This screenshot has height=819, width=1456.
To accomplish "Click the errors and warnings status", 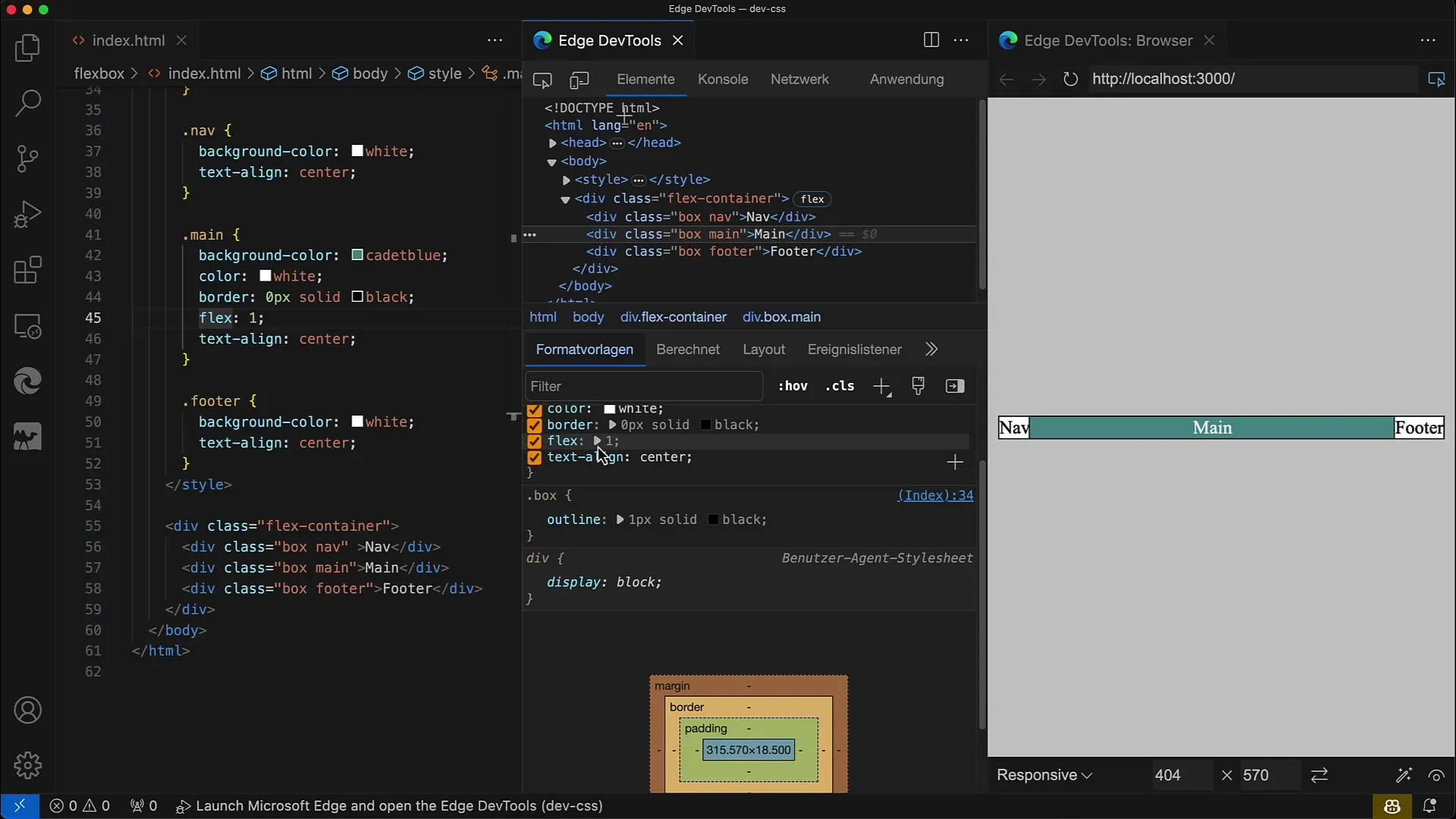I will click(80, 806).
